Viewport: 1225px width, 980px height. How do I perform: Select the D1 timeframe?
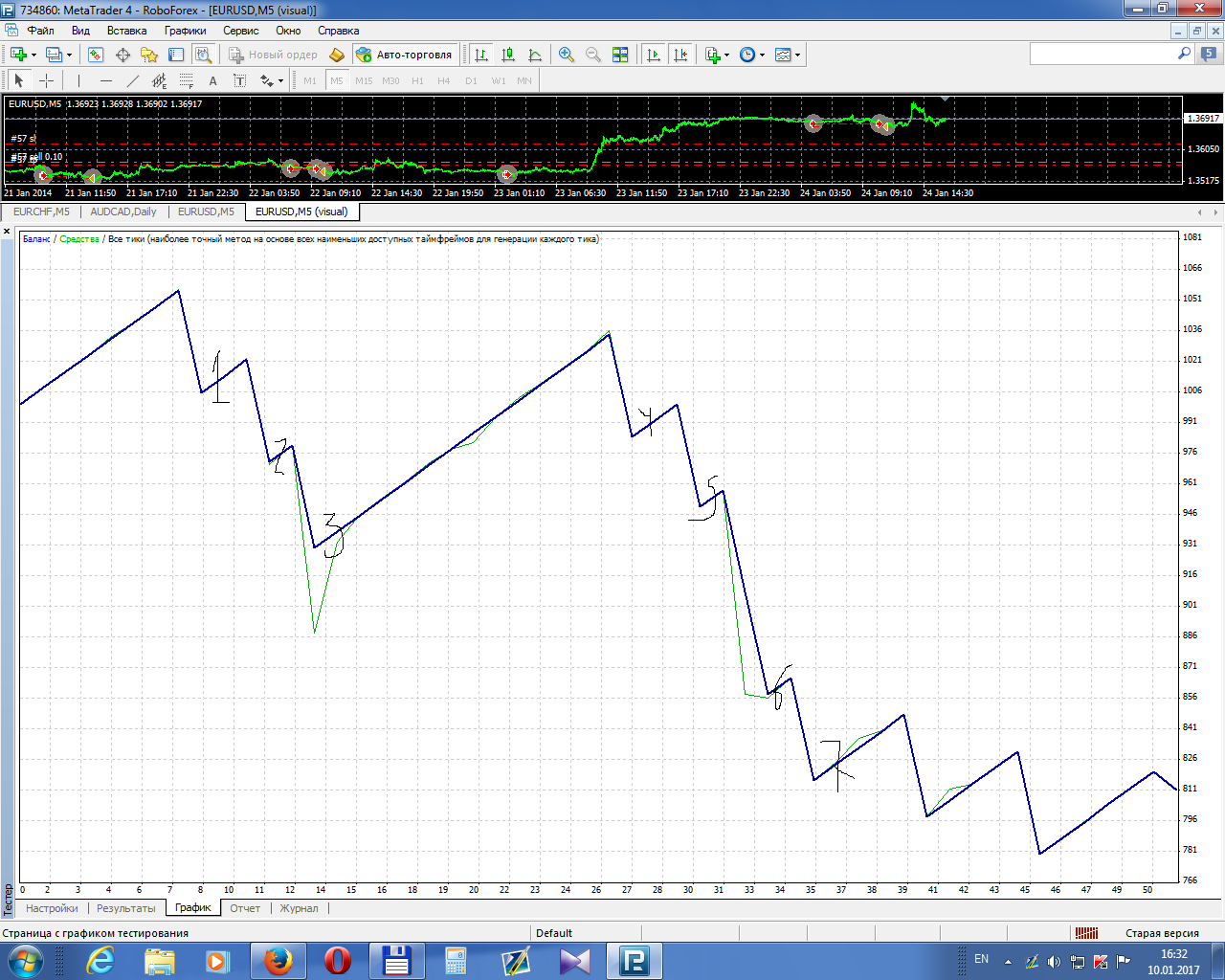tap(471, 80)
